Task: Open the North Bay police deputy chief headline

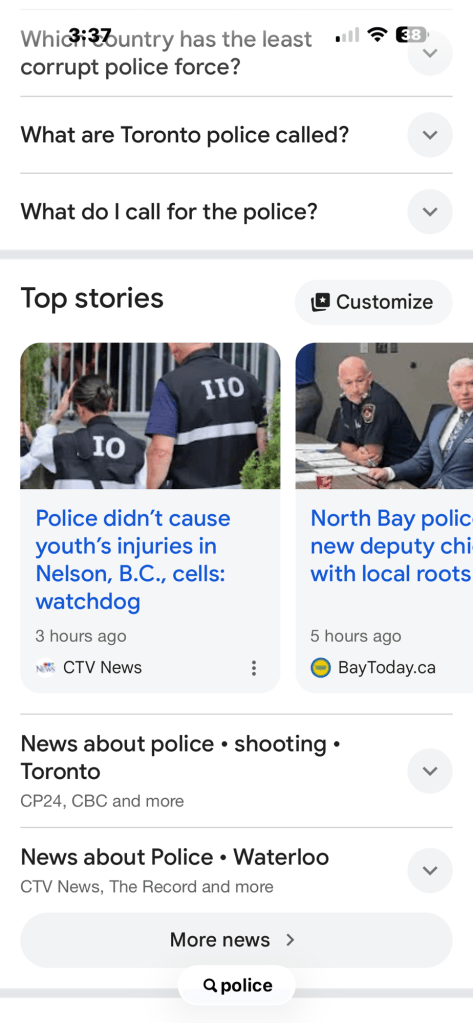Action: tap(391, 545)
